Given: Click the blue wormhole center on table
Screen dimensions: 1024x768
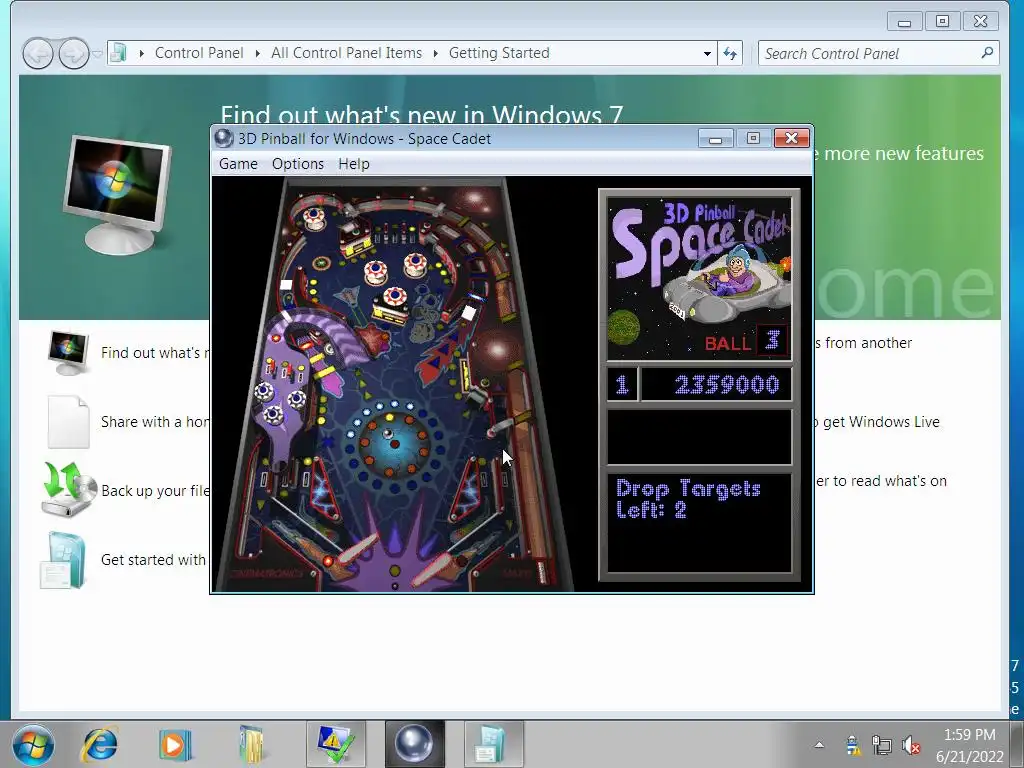Looking at the screenshot, I should tap(394, 443).
